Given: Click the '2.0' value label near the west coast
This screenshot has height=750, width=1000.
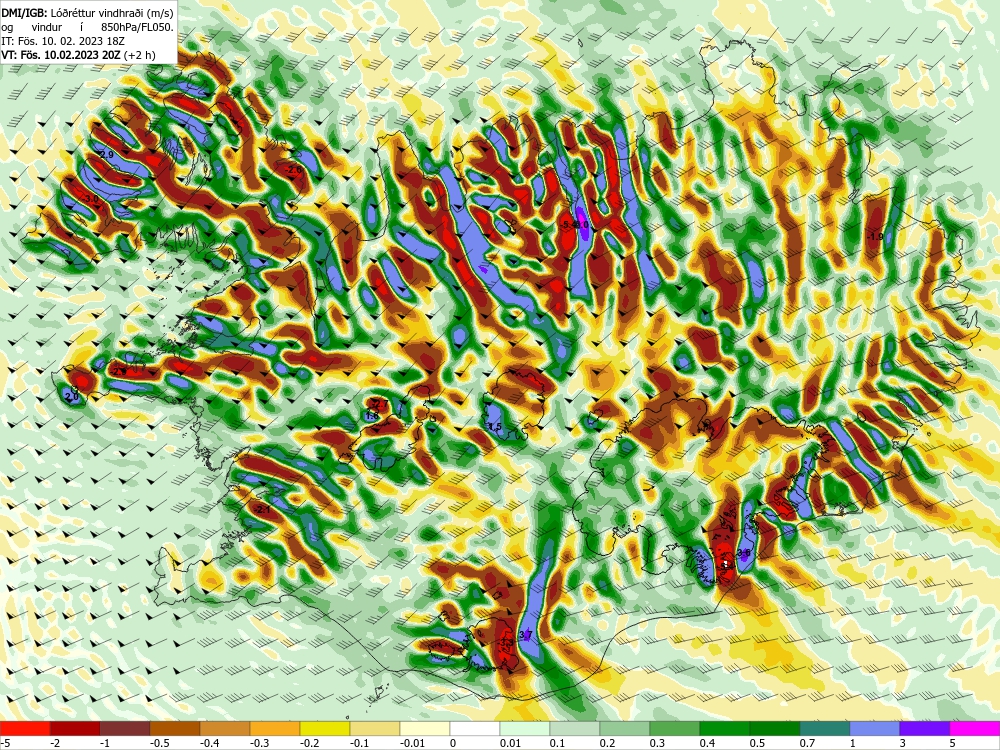Looking at the screenshot, I should click(72, 397).
